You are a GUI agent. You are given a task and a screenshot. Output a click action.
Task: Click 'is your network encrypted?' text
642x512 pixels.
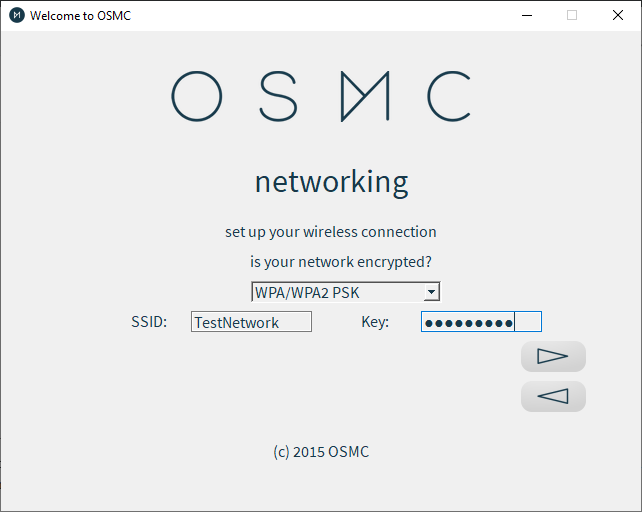click(341, 262)
